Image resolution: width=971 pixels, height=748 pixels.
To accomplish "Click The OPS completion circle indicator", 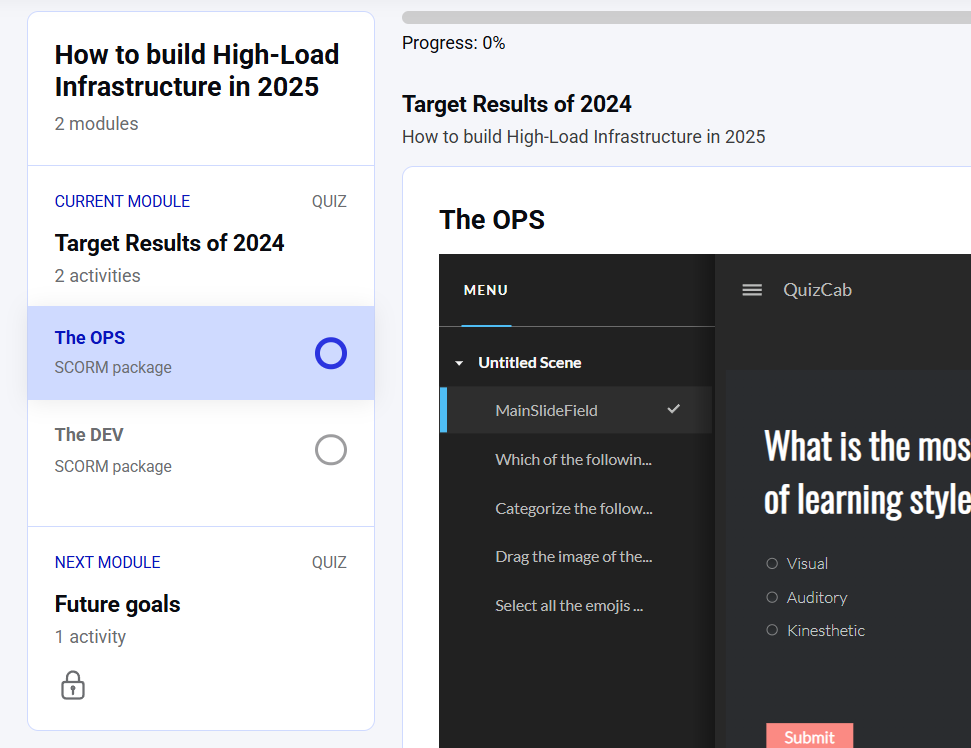I will tap(331, 353).
